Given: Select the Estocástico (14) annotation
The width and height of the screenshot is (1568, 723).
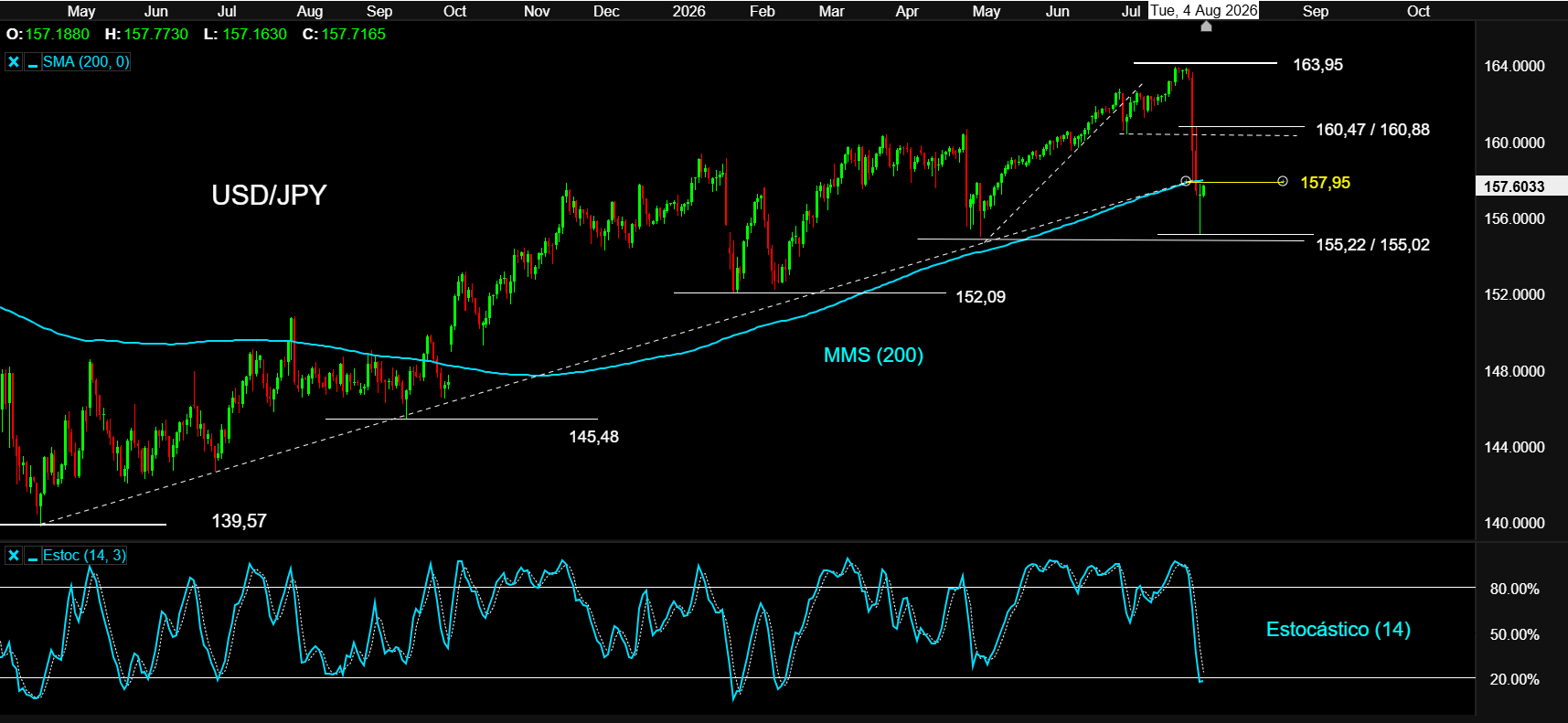Looking at the screenshot, I should (1338, 629).
